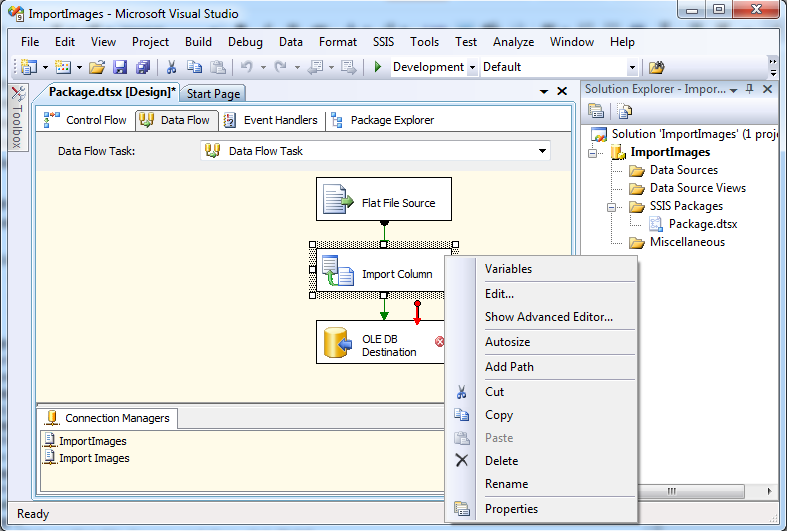This screenshot has height=531, width=787.
Task: Open the New Project dropdown arrow
Action: point(45,67)
